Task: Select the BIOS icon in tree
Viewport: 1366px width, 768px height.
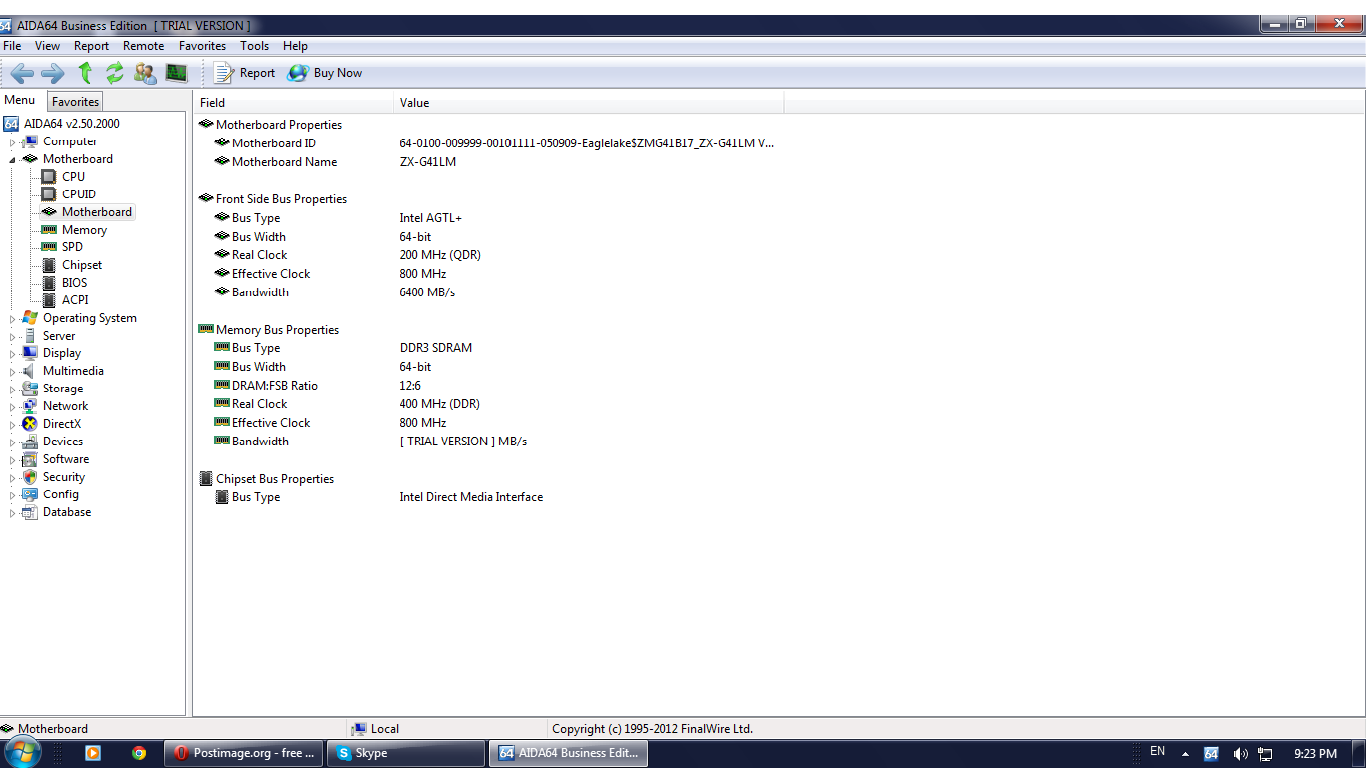Action: (x=49, y=283)
